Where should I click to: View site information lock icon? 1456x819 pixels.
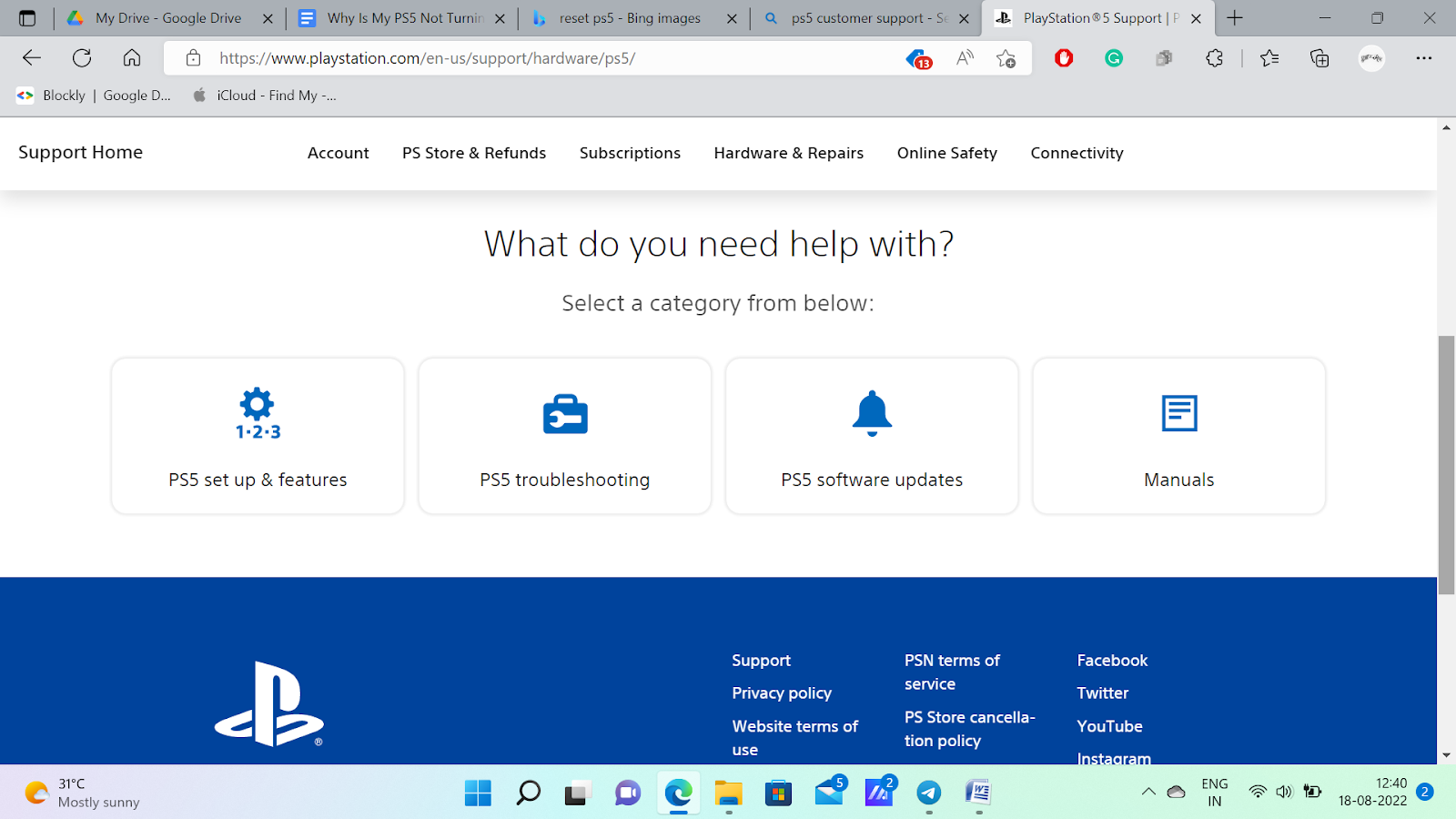coord(193,58)
